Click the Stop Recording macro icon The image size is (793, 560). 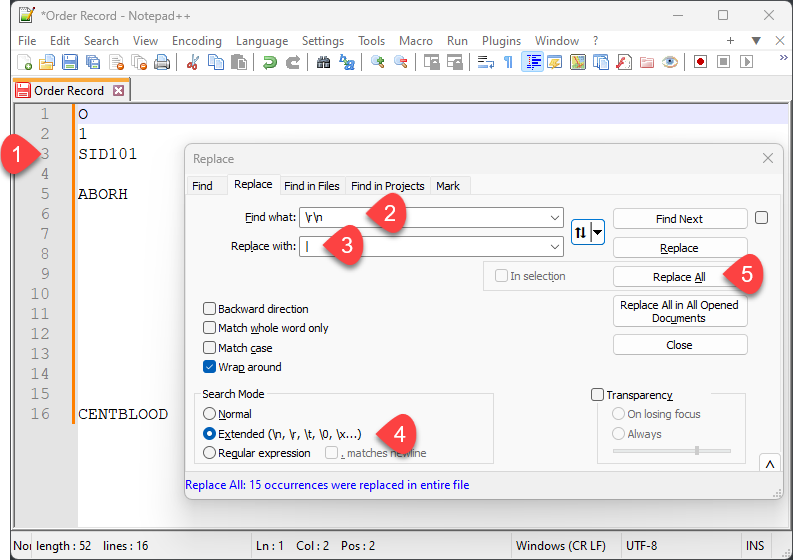pos(724,62)
